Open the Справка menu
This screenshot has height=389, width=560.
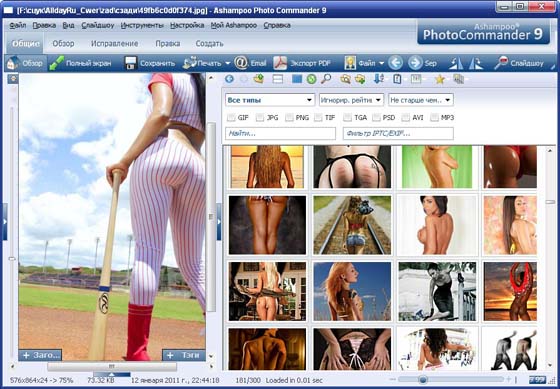[277, 25]
